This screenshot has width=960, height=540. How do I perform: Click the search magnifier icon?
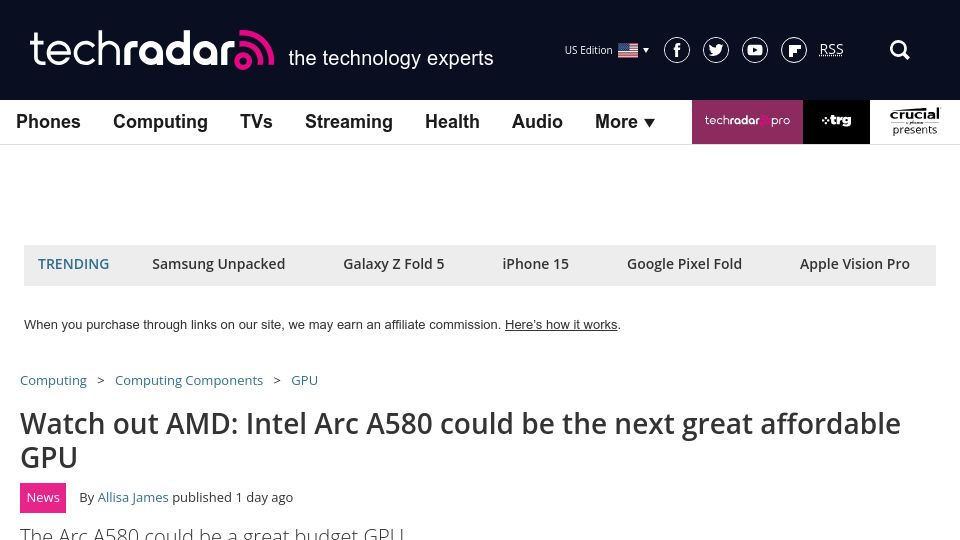pos(899,50)
